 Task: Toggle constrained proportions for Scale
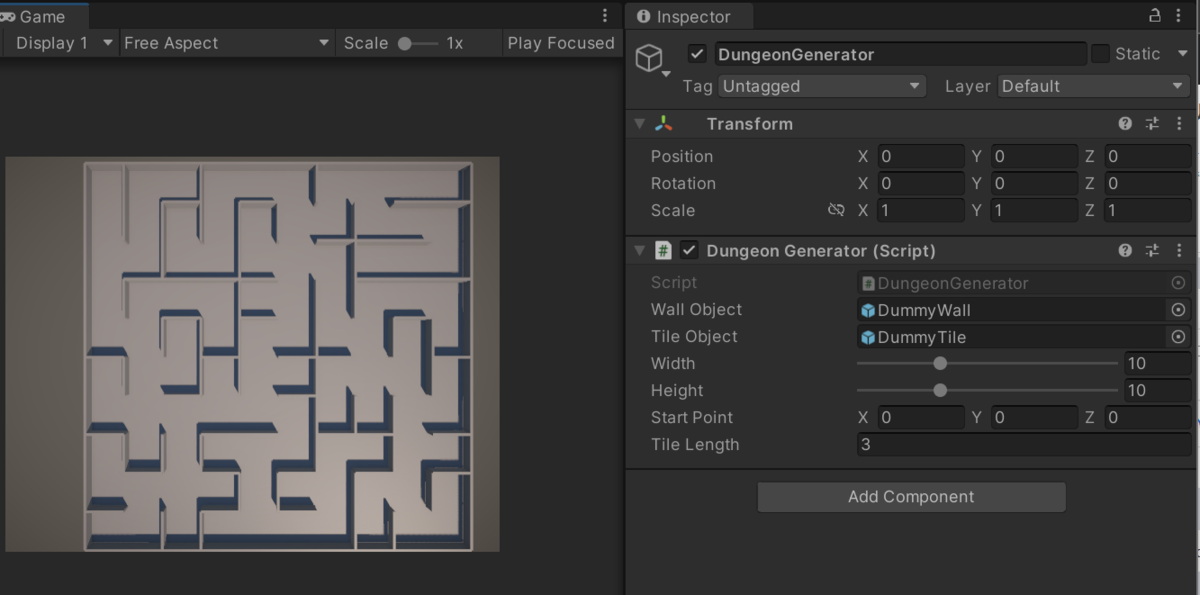tap(836, 210)
